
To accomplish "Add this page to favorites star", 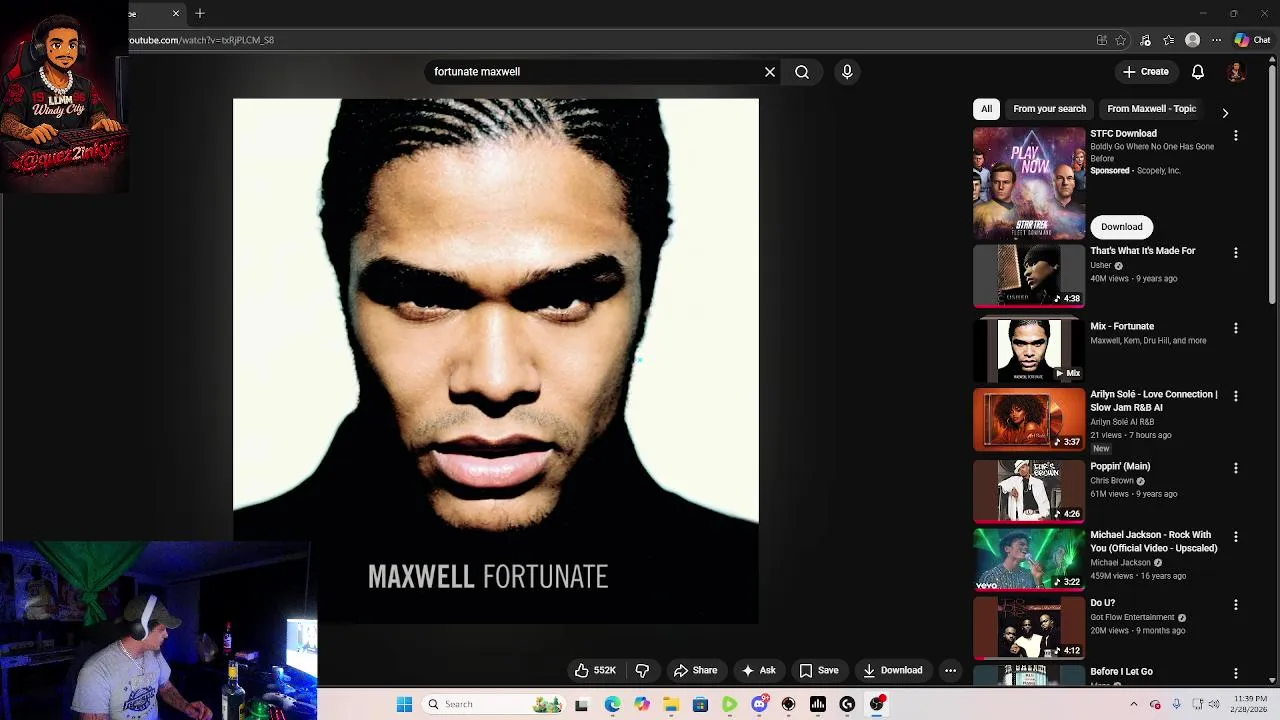I will click(x=1121, y=40).
